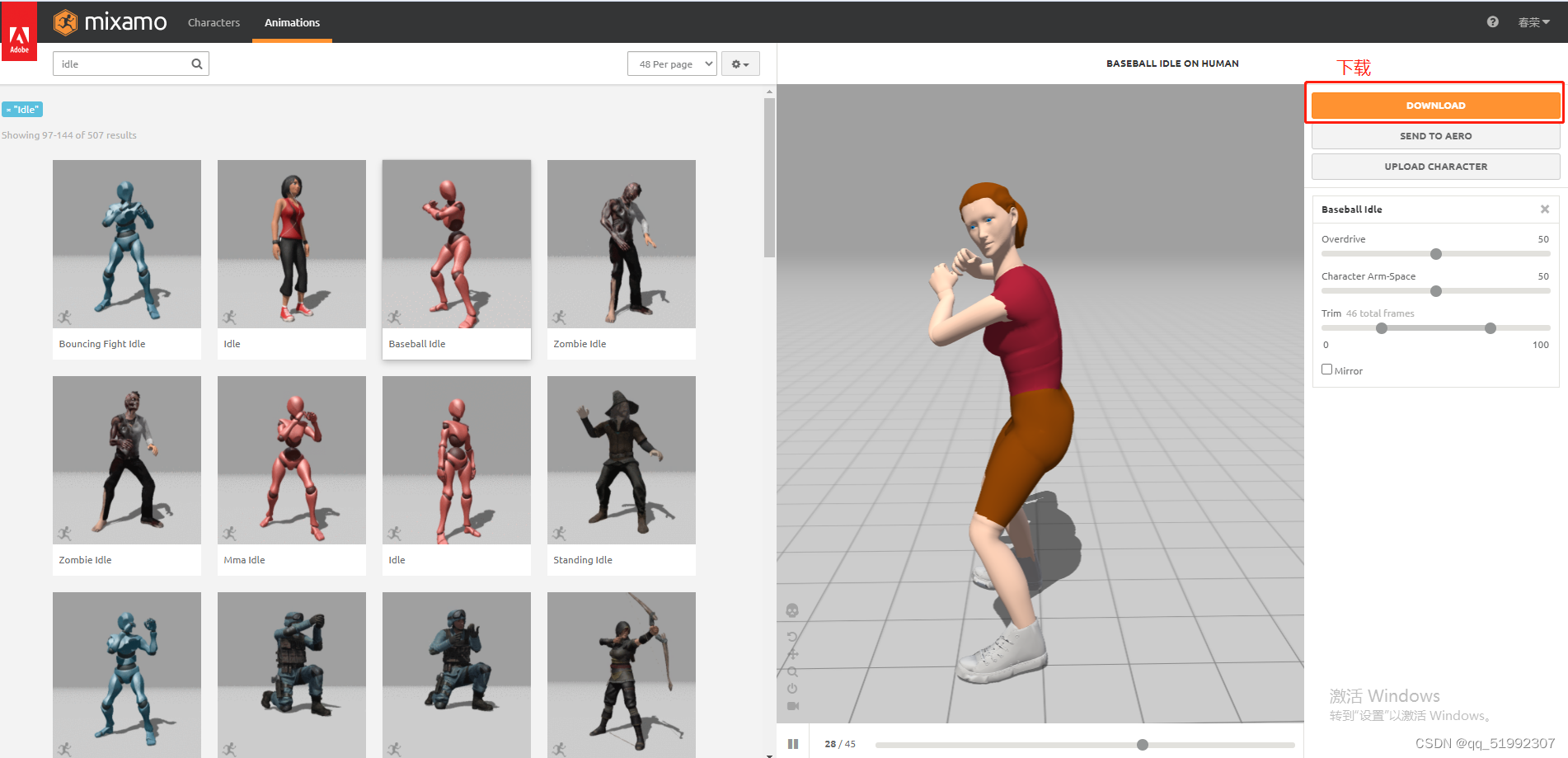Switch to the Animations tab
Viewport: 1568px width, 758px height.
point(292,22)
